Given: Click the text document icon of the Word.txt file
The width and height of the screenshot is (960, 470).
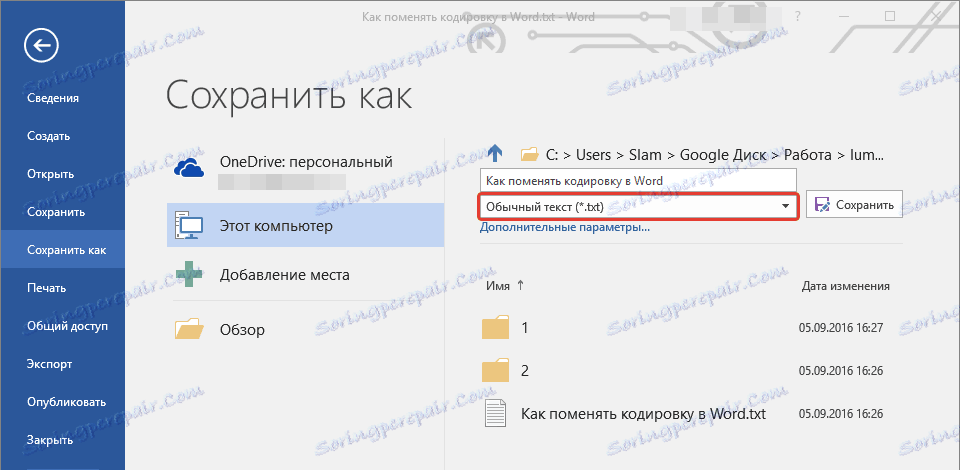Looking at the screenshot, I should (x=495, y=413).
